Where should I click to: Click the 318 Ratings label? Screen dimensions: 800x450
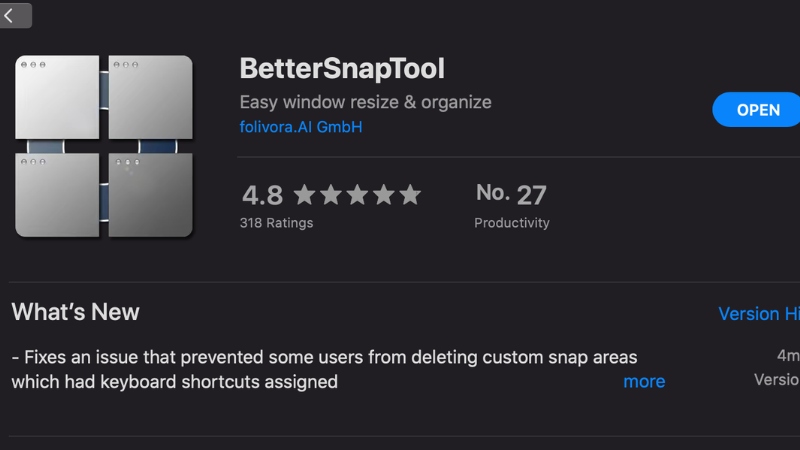[276, 223]
